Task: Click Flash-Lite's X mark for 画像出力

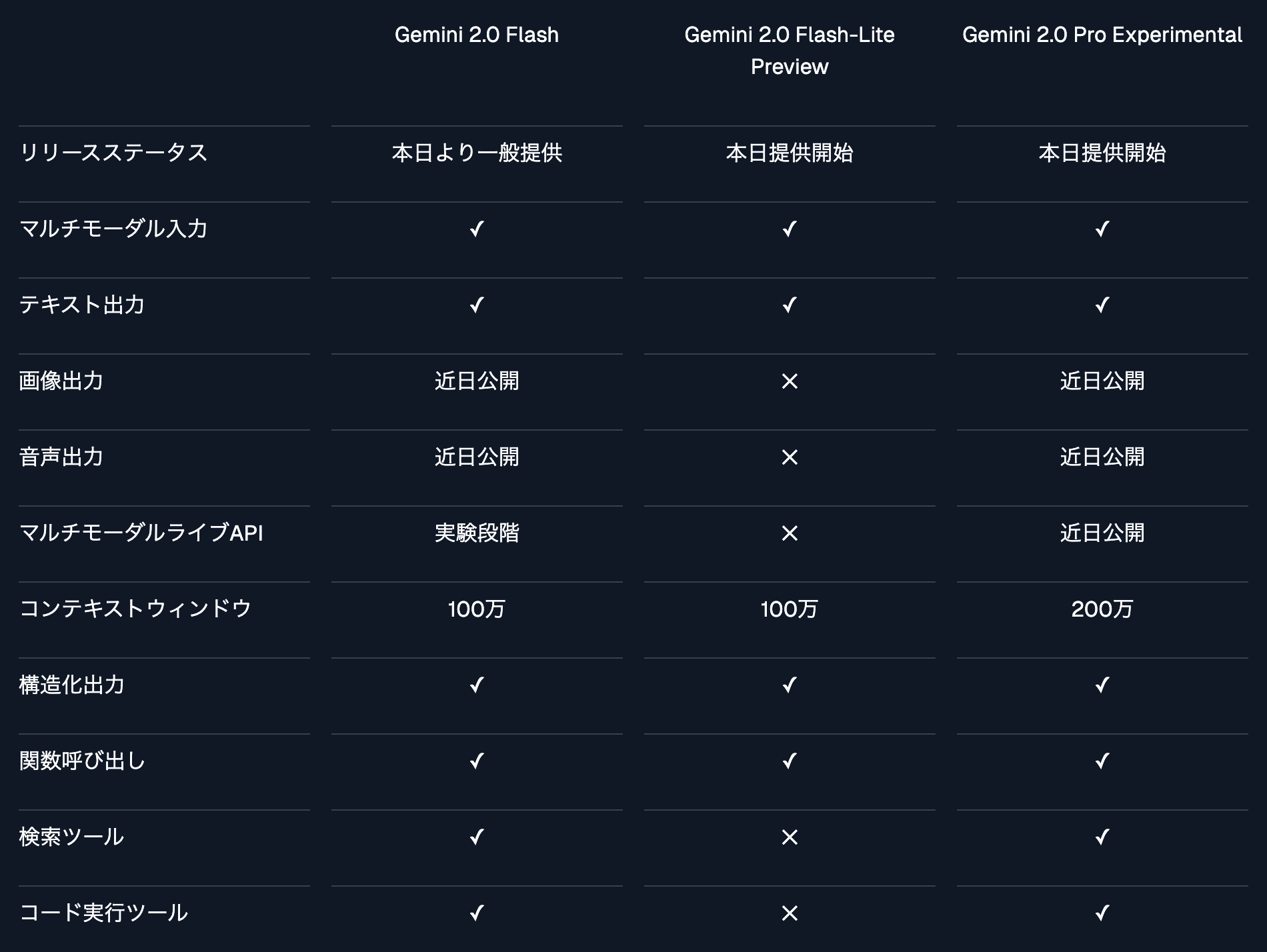Action: (790, 381)
